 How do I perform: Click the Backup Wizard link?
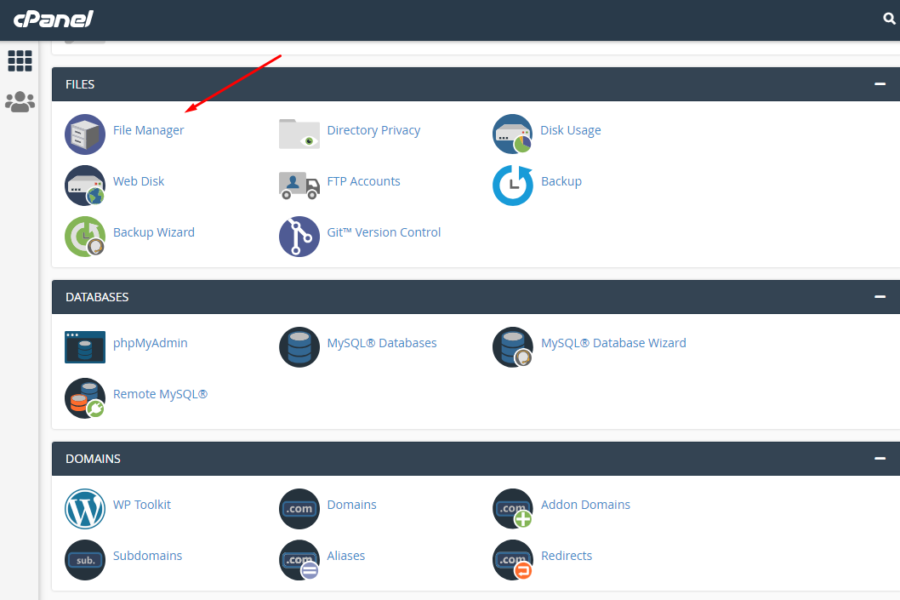[154, 233]
